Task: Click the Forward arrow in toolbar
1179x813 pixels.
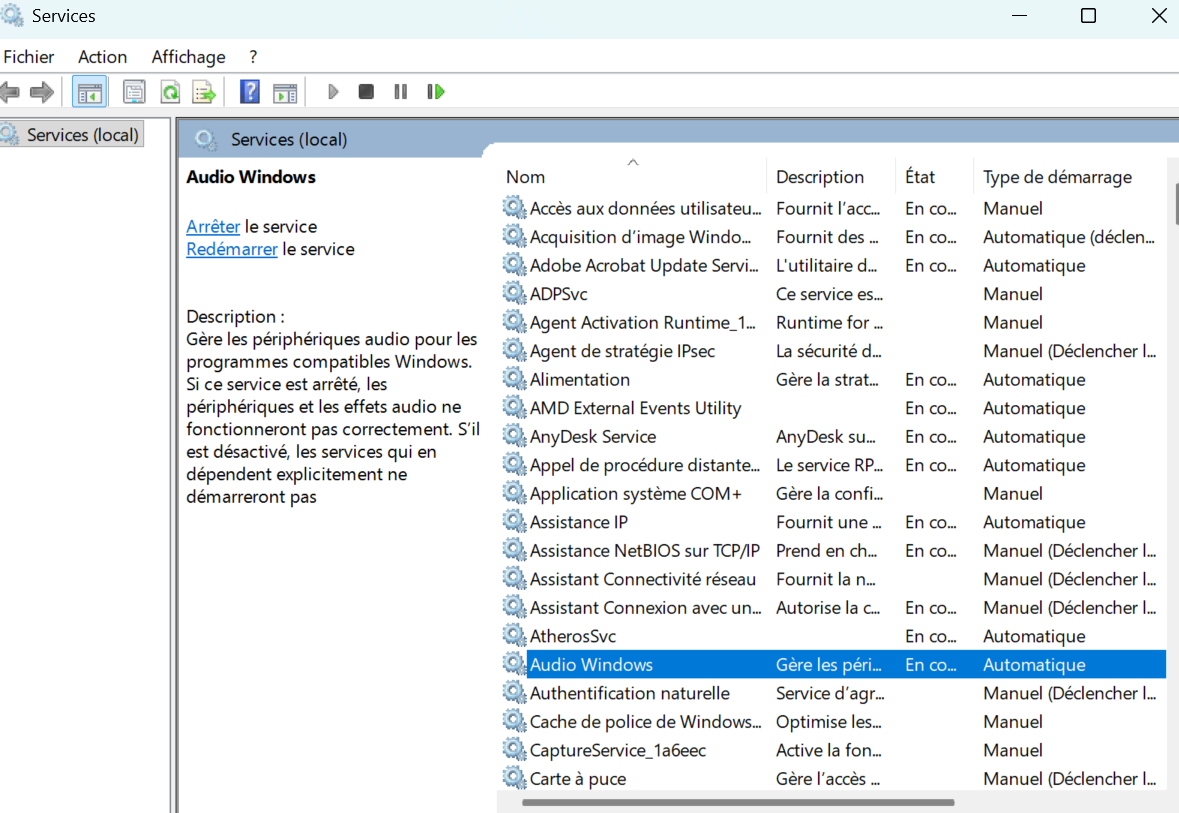Action: (42, 92)
